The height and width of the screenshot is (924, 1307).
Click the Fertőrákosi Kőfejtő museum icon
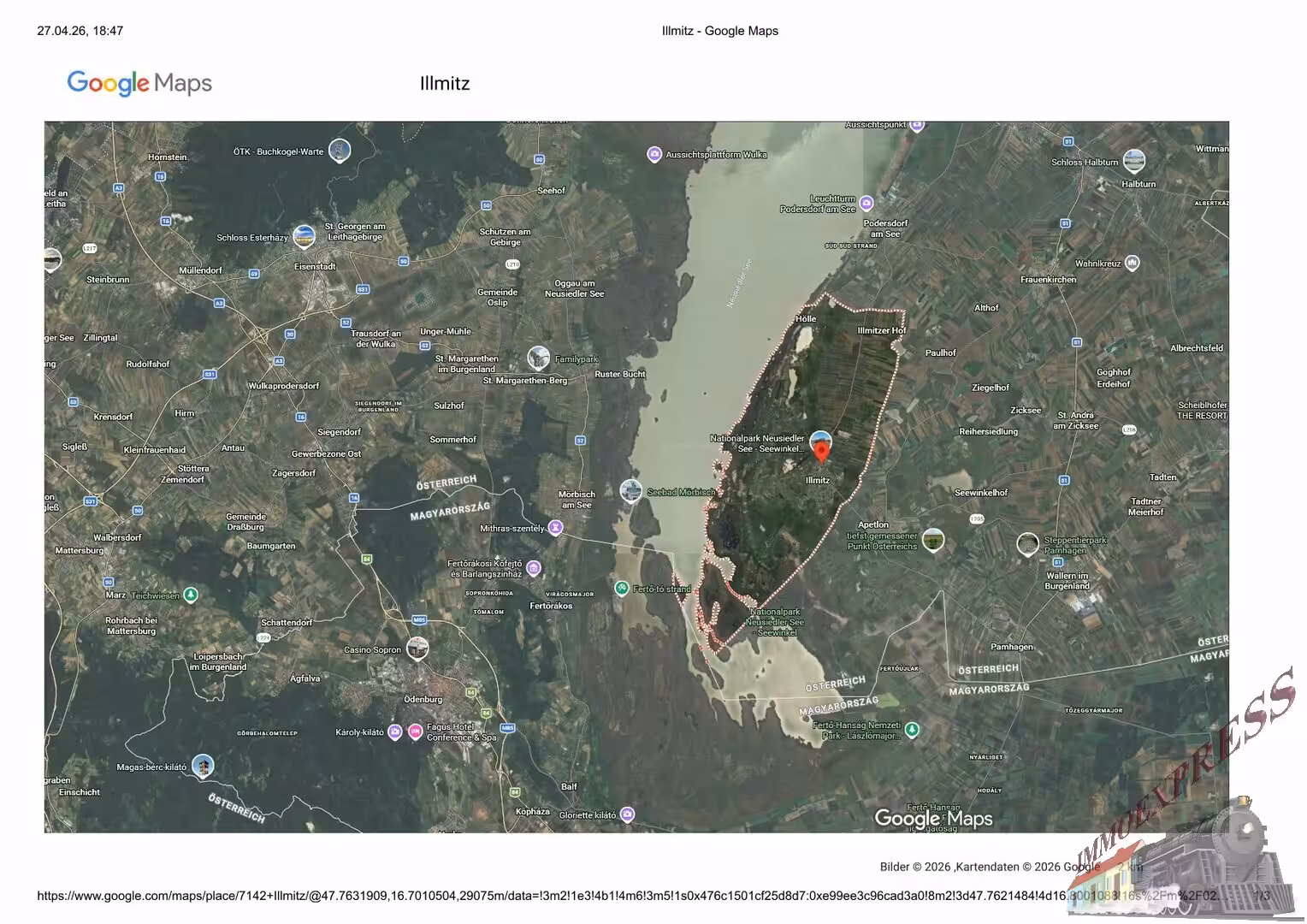[x=534, y=568]
